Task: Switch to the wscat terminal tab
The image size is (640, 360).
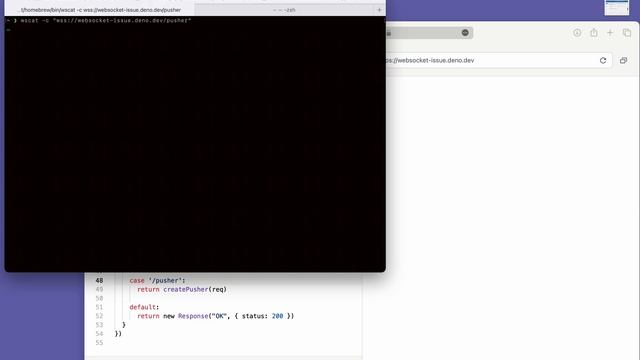Action: click(100, 10)
